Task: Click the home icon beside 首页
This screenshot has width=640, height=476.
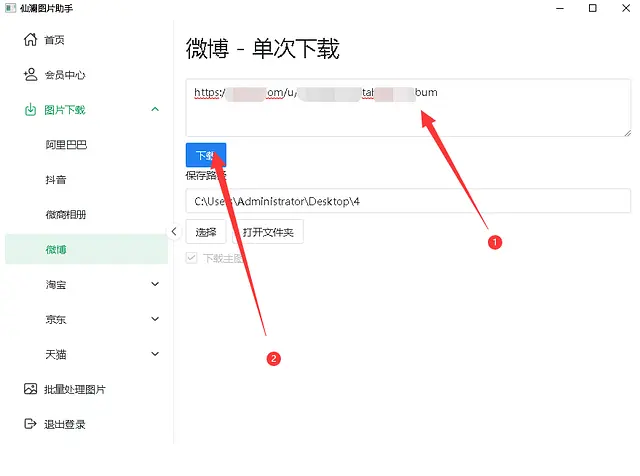Action: [31, 40]
